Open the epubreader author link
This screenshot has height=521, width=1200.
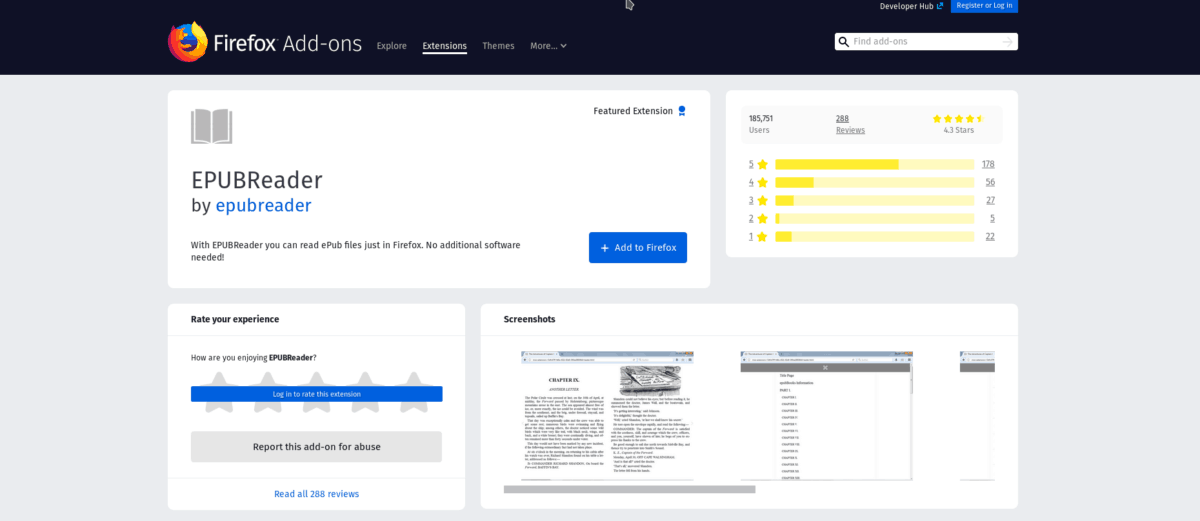pyautogui.click(x=263, y=205)
